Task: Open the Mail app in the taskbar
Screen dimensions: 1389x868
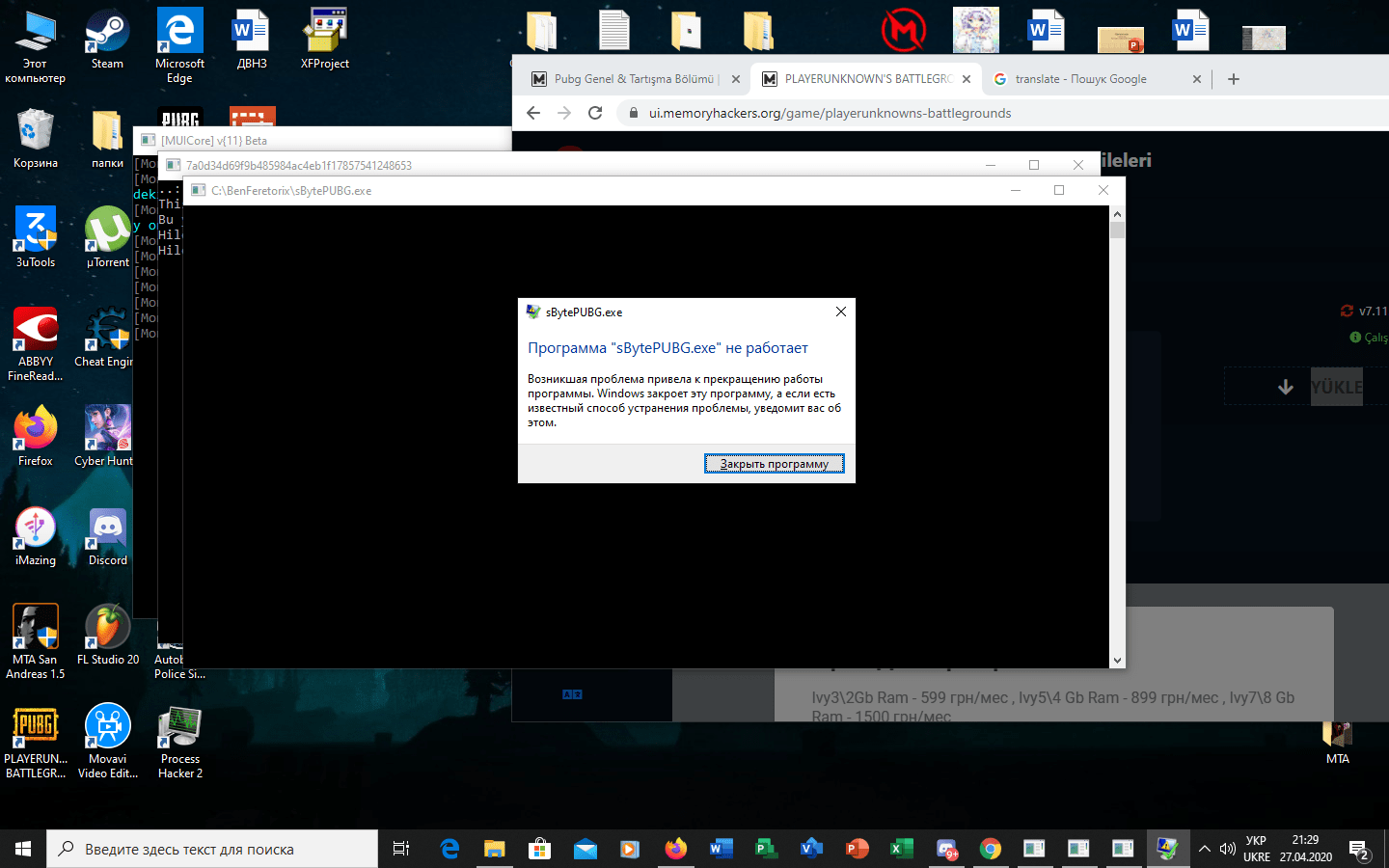Action: click(x=585, y=849)
